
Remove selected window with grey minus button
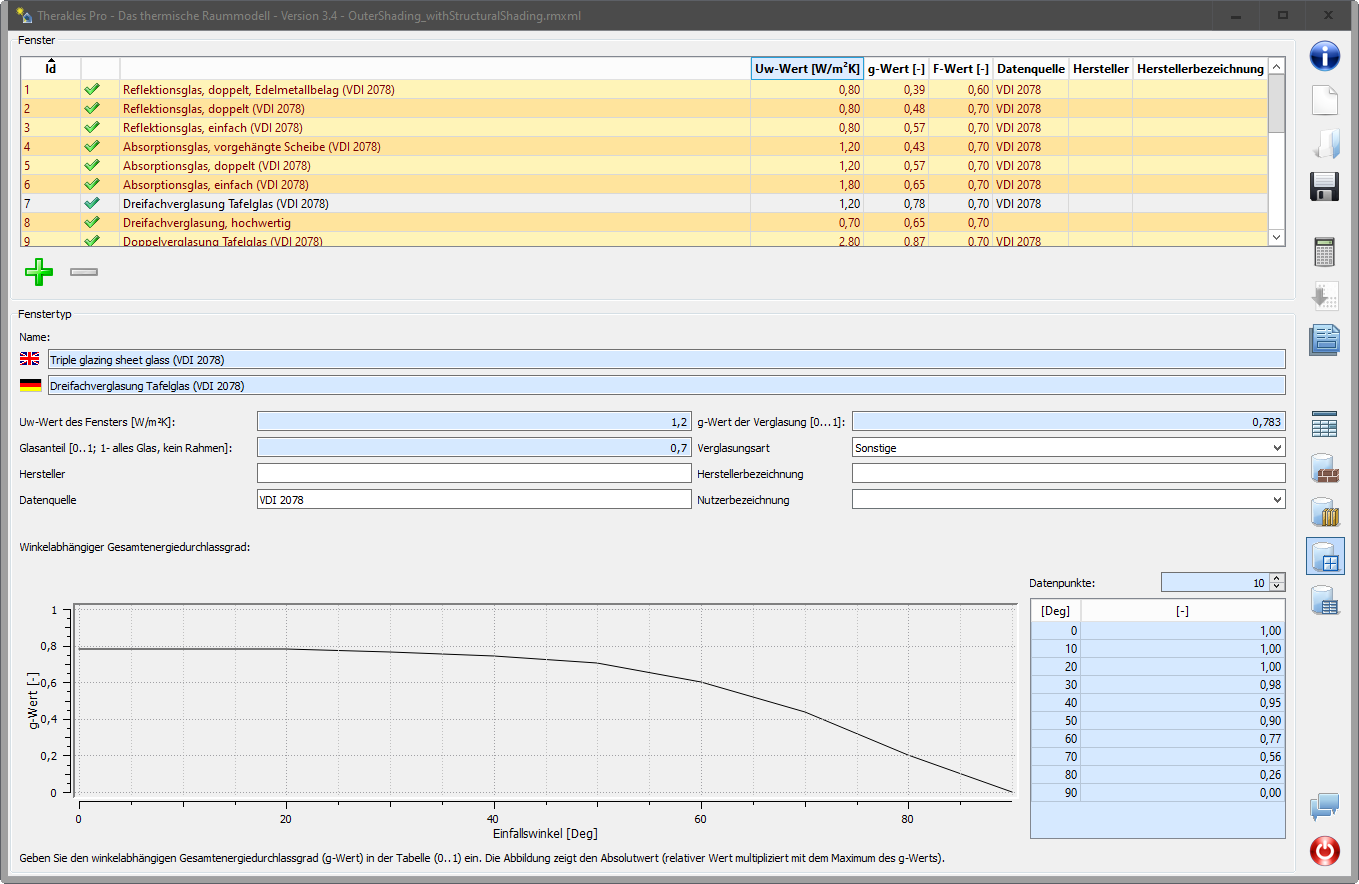84,272
